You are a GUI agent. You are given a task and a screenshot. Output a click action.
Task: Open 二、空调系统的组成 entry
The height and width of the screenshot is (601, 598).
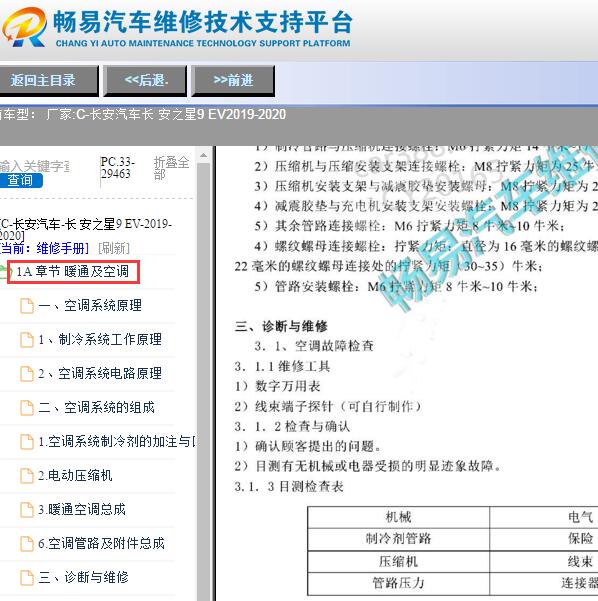97,407
